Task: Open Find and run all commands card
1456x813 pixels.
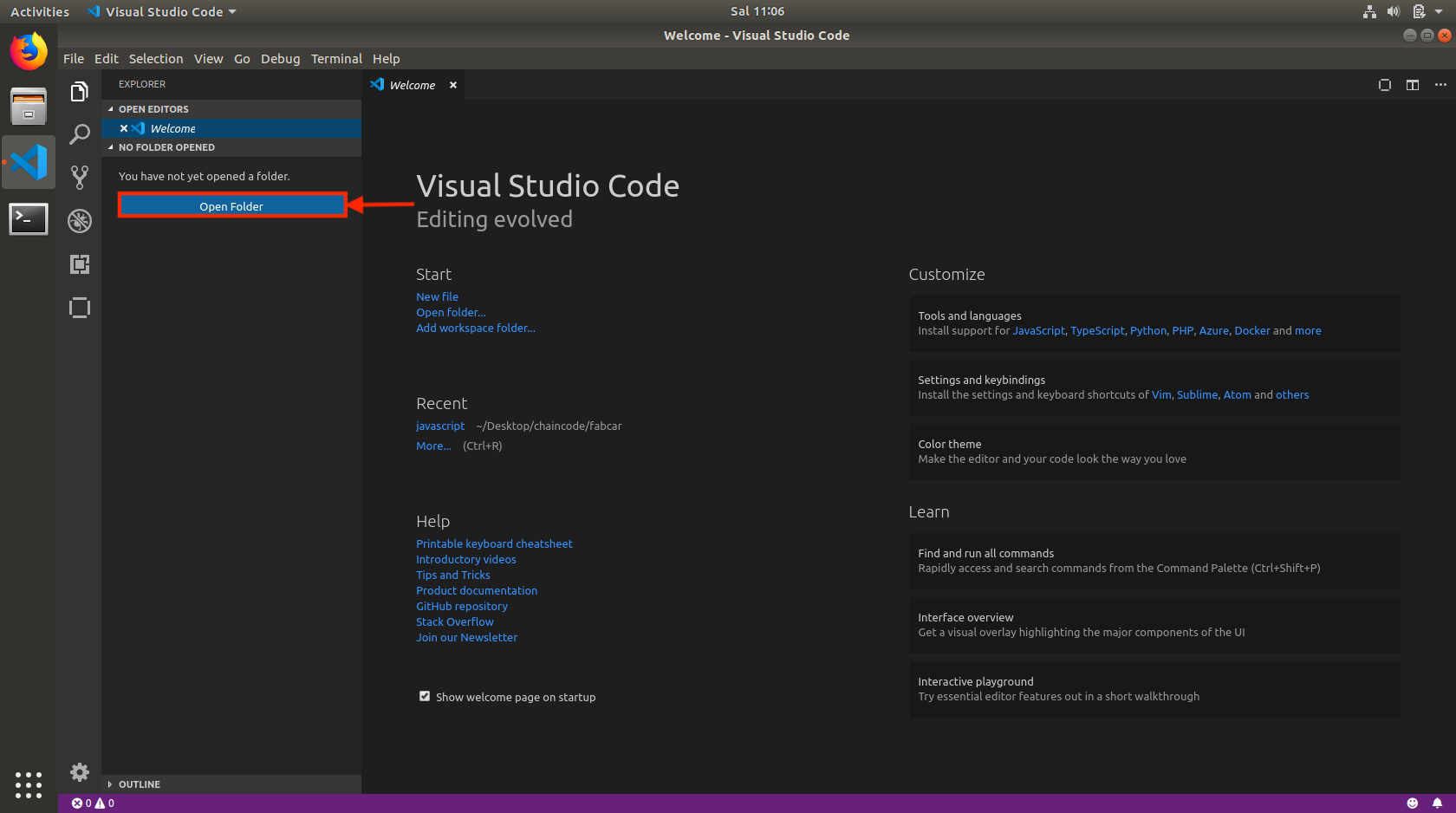Action: click(x=1154, y=561)
